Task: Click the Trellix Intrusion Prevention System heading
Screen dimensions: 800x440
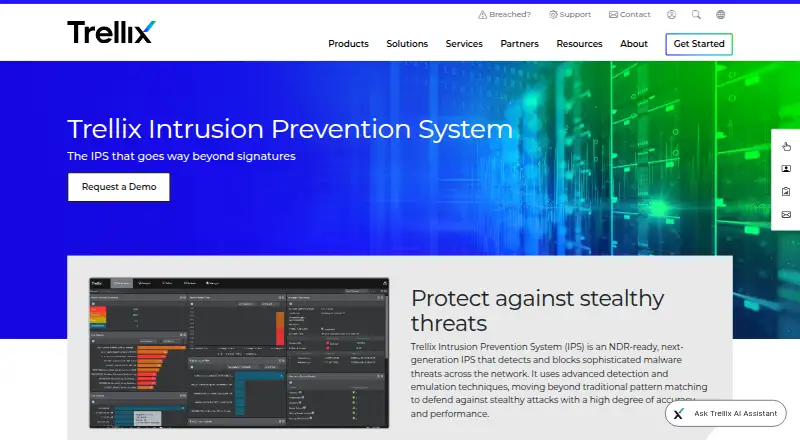Action: 290,129
